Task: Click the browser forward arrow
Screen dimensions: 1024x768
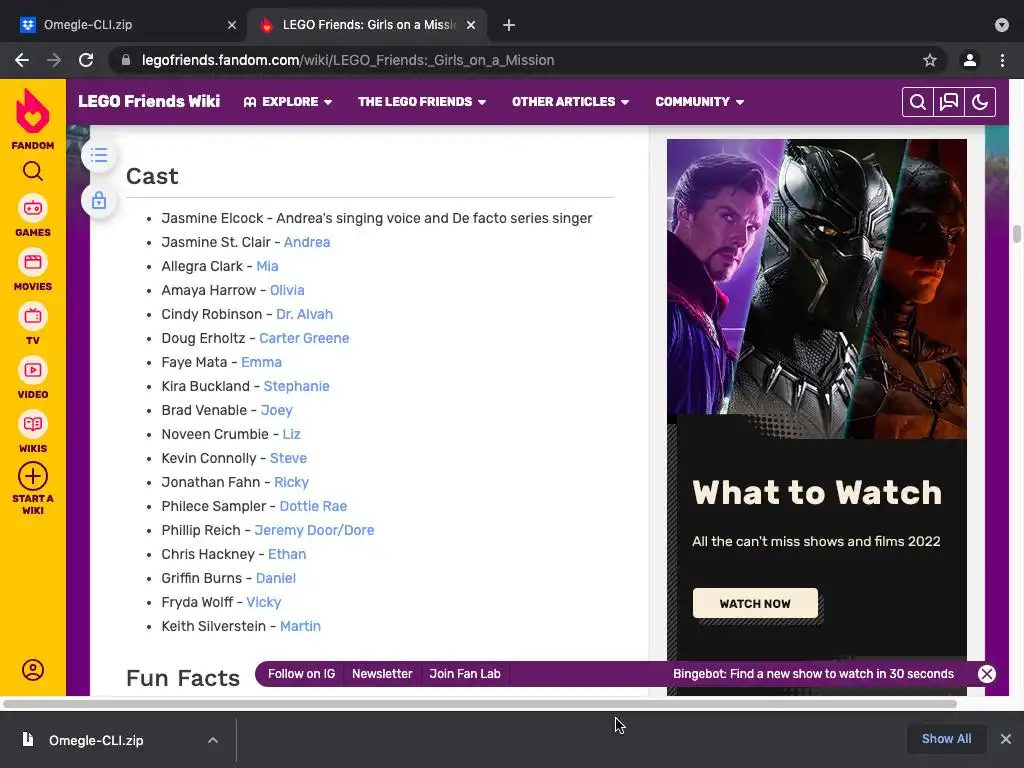Action: pos(54,60)
